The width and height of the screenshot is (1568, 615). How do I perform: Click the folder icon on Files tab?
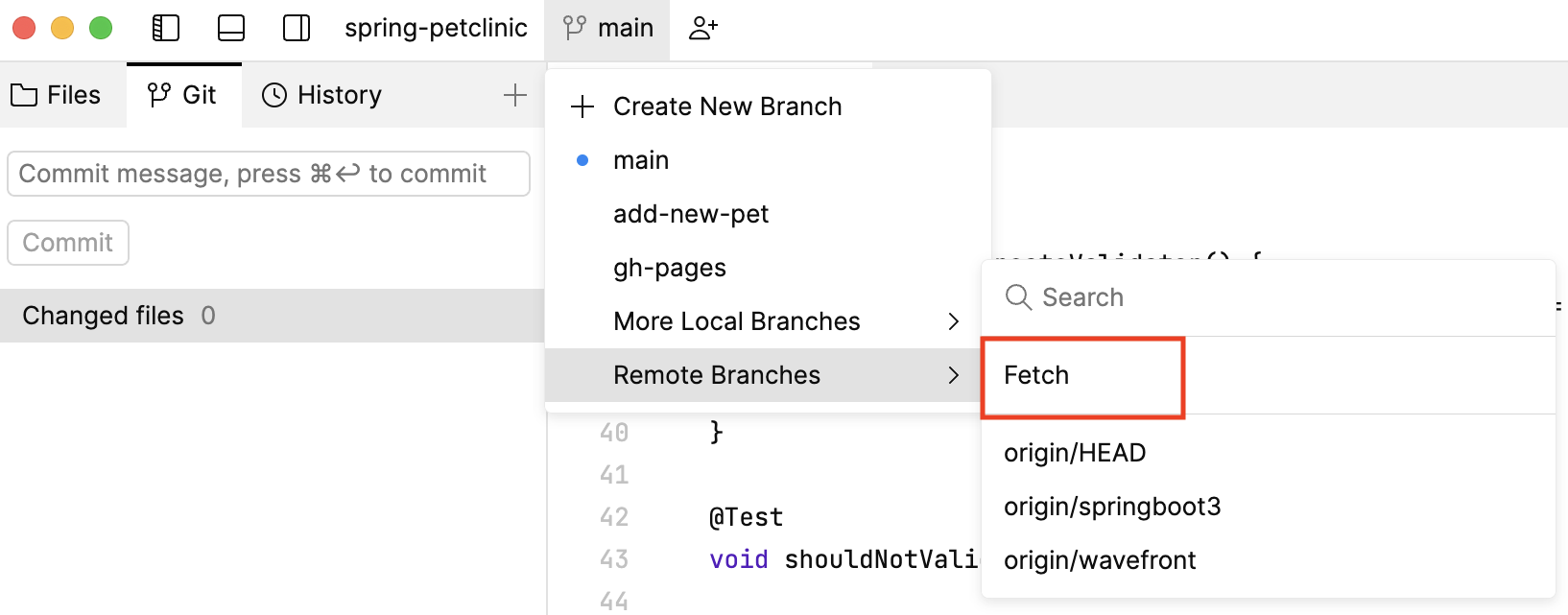24,94
